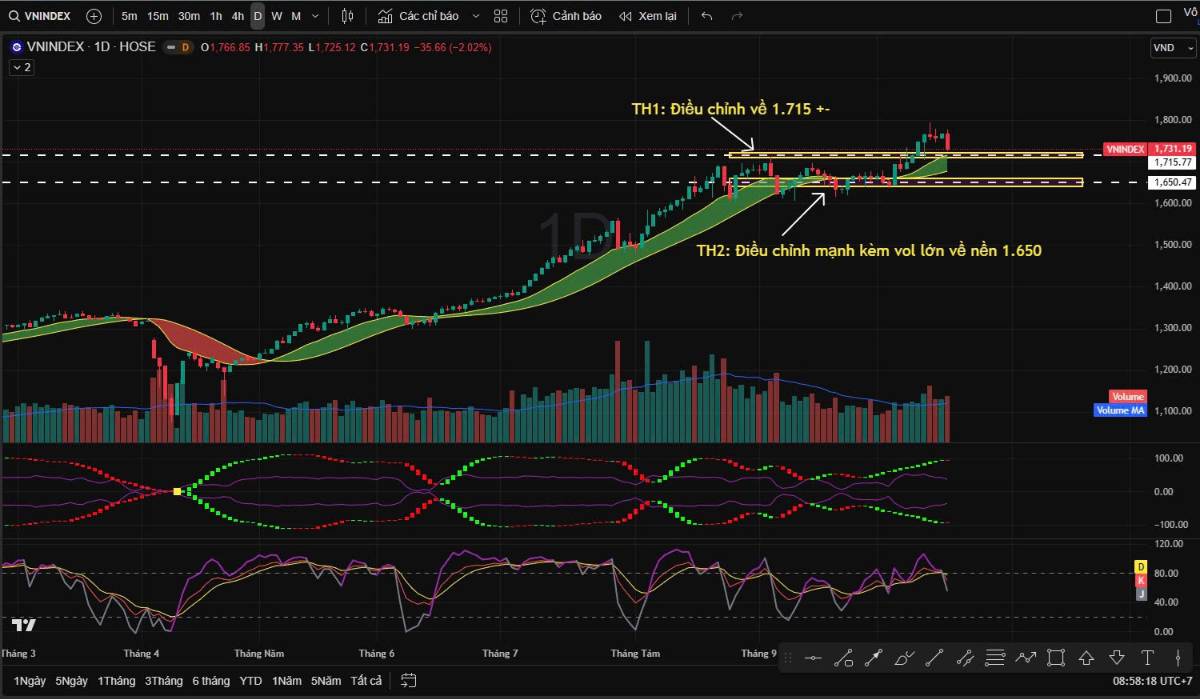Set range to 5Ngày
The width and height of the screenshot is (1200, 699).
click(x=71, y=681)
